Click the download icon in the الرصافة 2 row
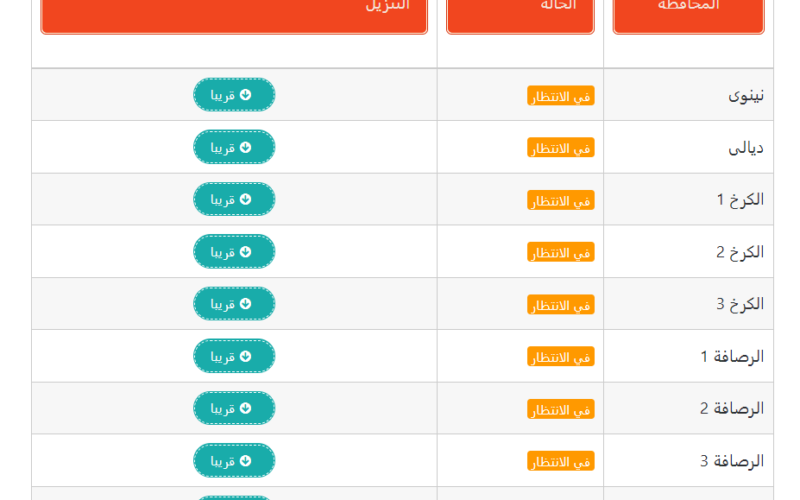Image resolution: width=800 pixels, height=500 pixels. (245, 408)
